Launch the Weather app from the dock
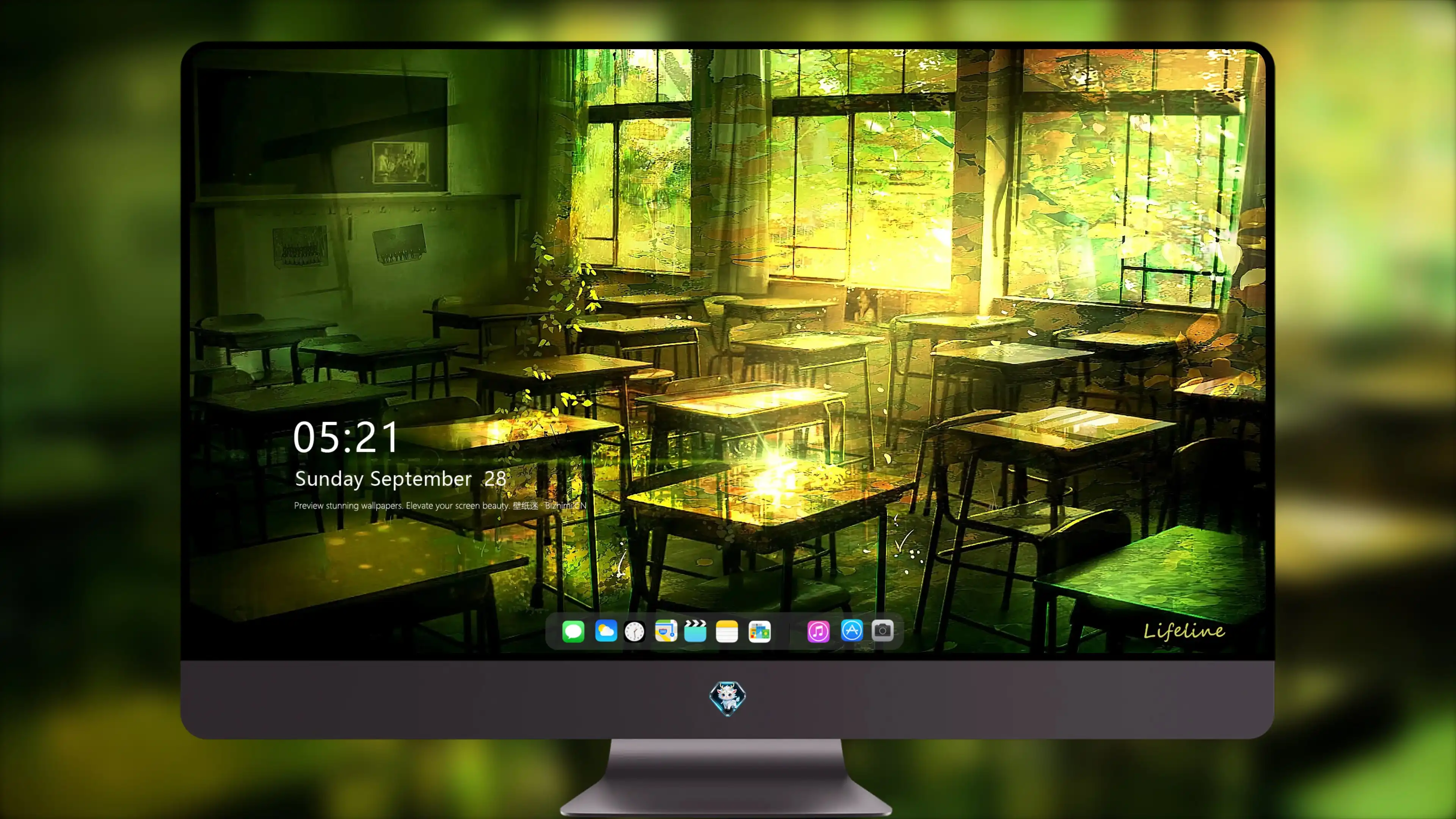 coord(606,631)
